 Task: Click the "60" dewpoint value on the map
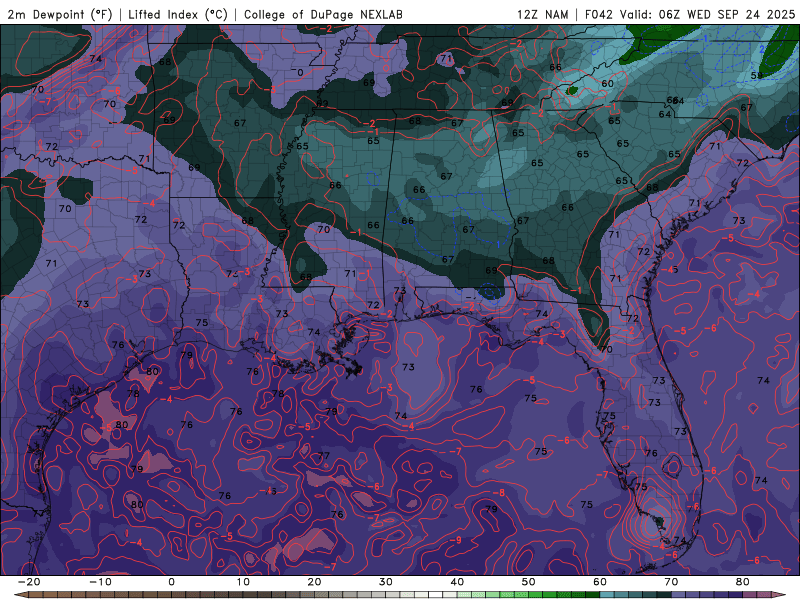(607, 84)
